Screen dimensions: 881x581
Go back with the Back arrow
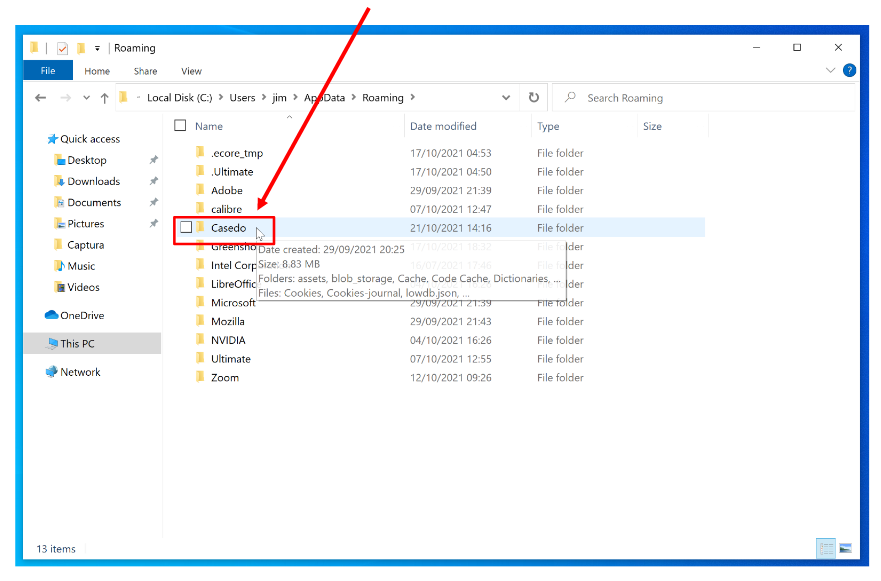(40, 98)
